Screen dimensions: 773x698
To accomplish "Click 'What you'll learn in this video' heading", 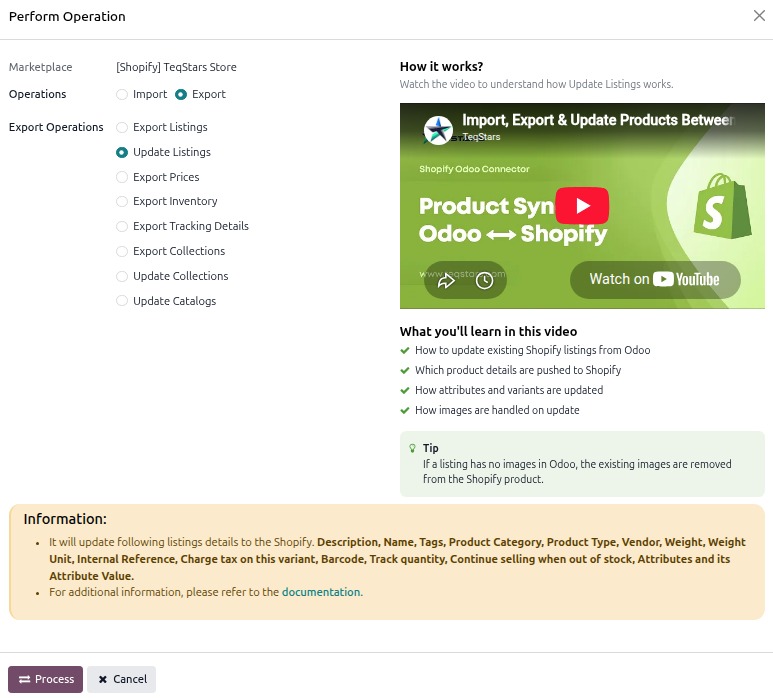I will (x=488, y=331).
